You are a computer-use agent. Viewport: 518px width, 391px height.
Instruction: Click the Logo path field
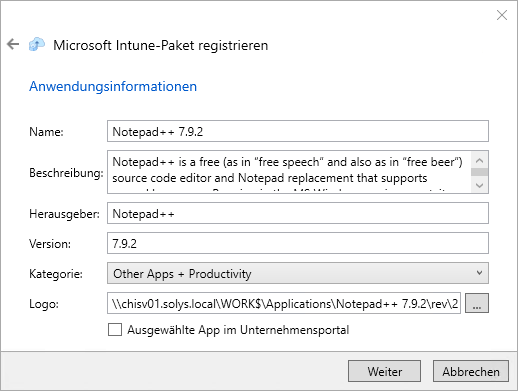pos(284,303)
